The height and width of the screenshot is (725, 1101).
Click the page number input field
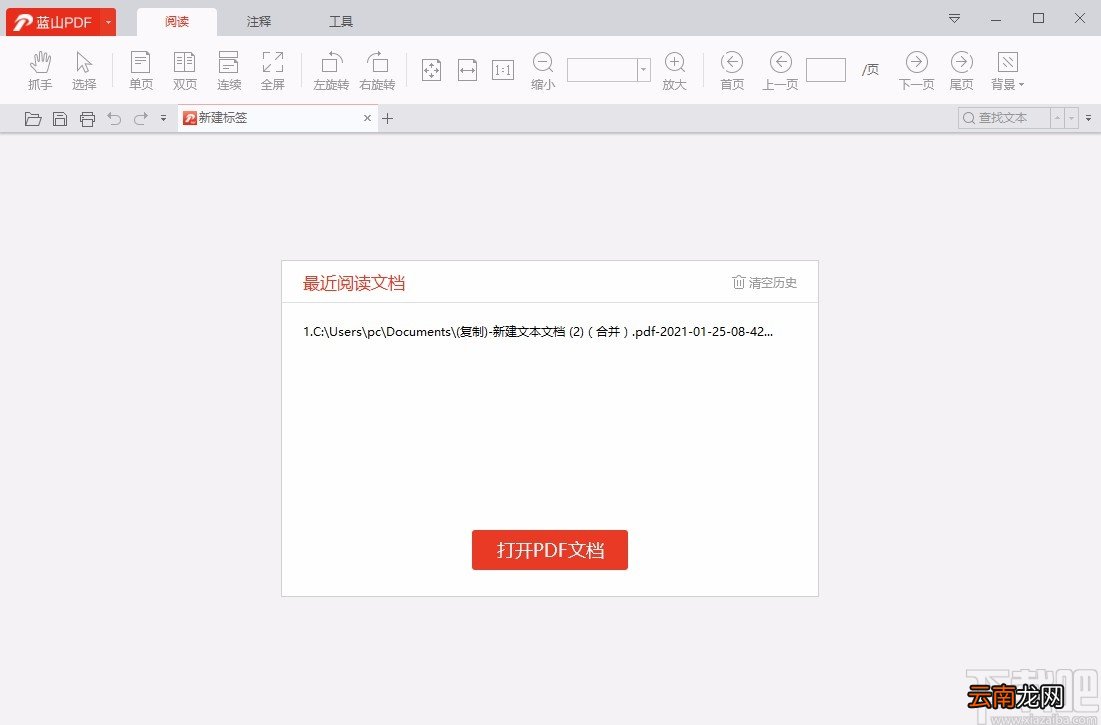tap(826, 69)
